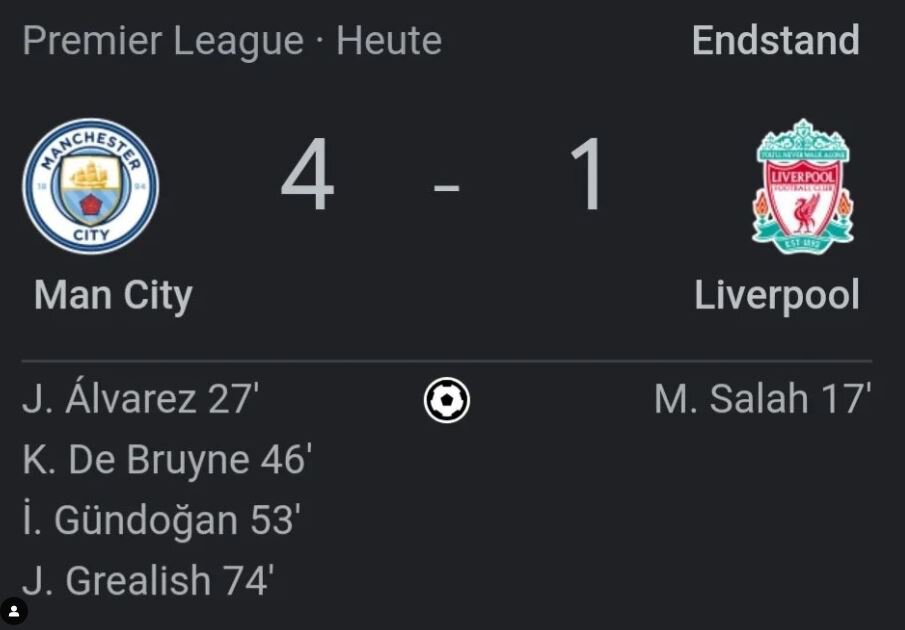Click the profile avatar icon
The width and height of the screenshot is (905, 630).
tap(14, 612)
